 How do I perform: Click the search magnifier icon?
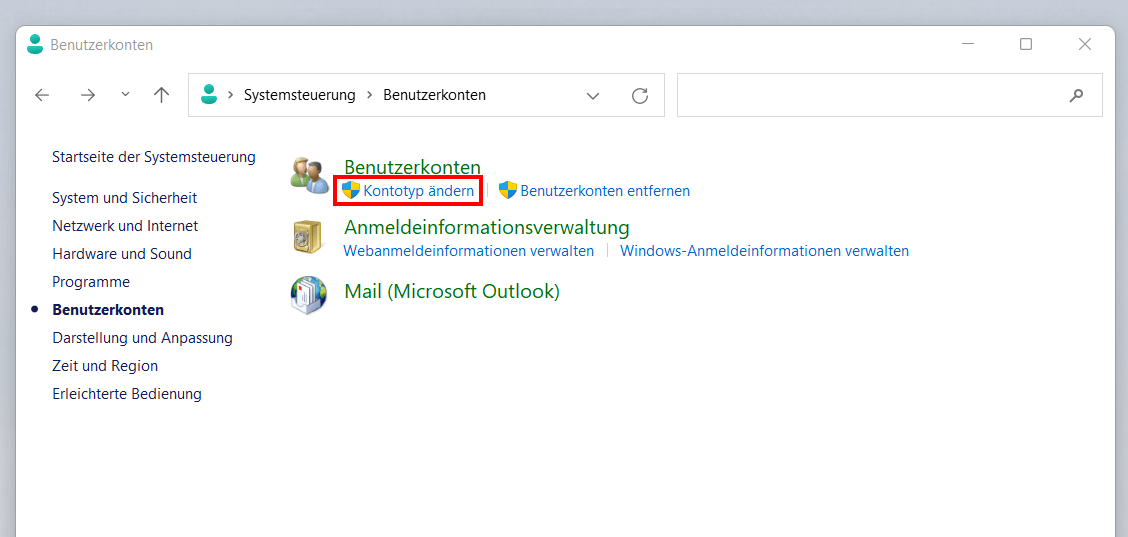[1076, 95]
